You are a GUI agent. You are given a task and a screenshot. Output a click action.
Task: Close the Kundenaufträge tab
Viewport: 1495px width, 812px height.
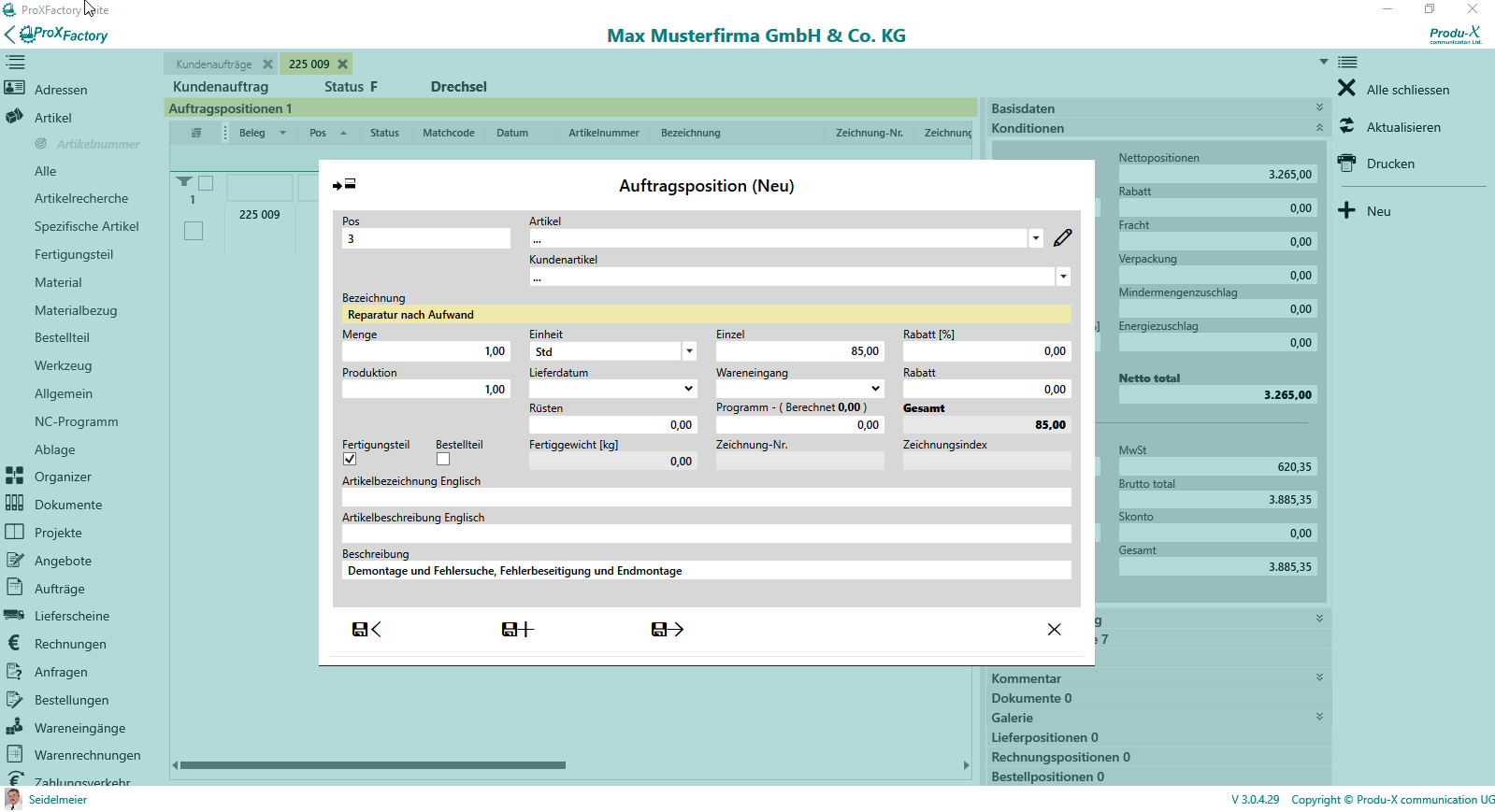click(x=267, y=64)
